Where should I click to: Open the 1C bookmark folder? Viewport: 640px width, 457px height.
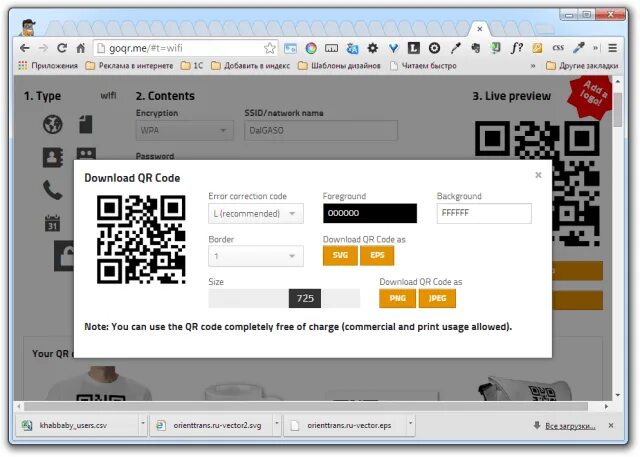(x=192, y=66)
